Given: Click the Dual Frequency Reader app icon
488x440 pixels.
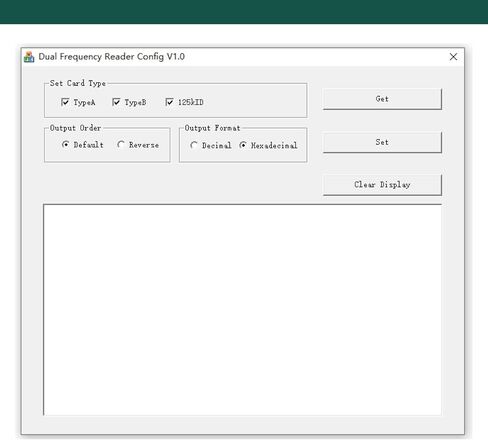Looking at the screenshot, I should coord(29,57).
